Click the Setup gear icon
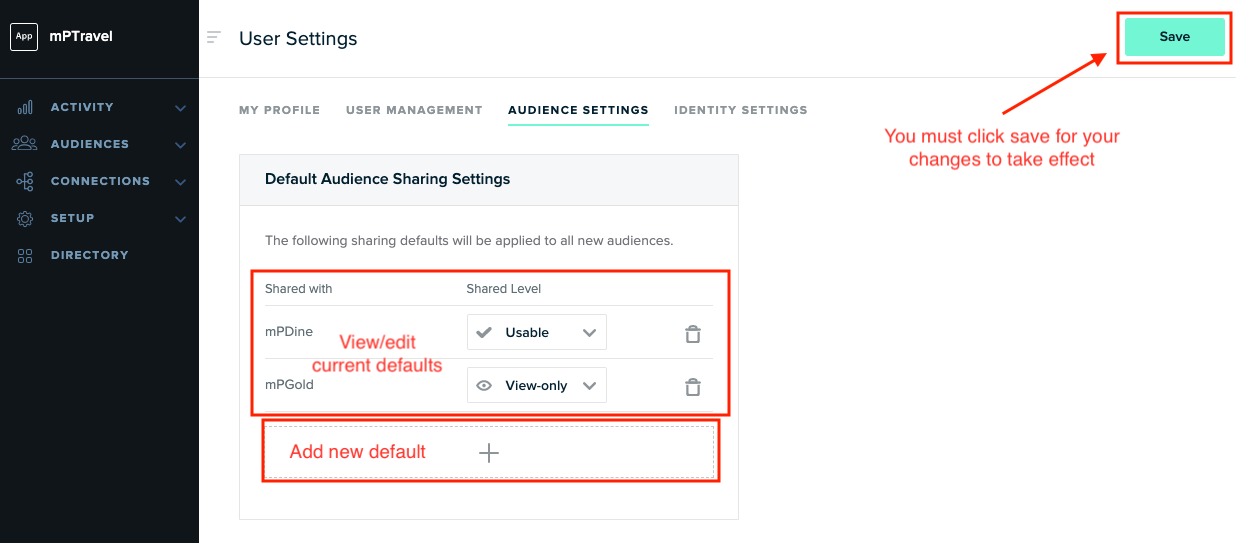 click(x=25, y=218)
